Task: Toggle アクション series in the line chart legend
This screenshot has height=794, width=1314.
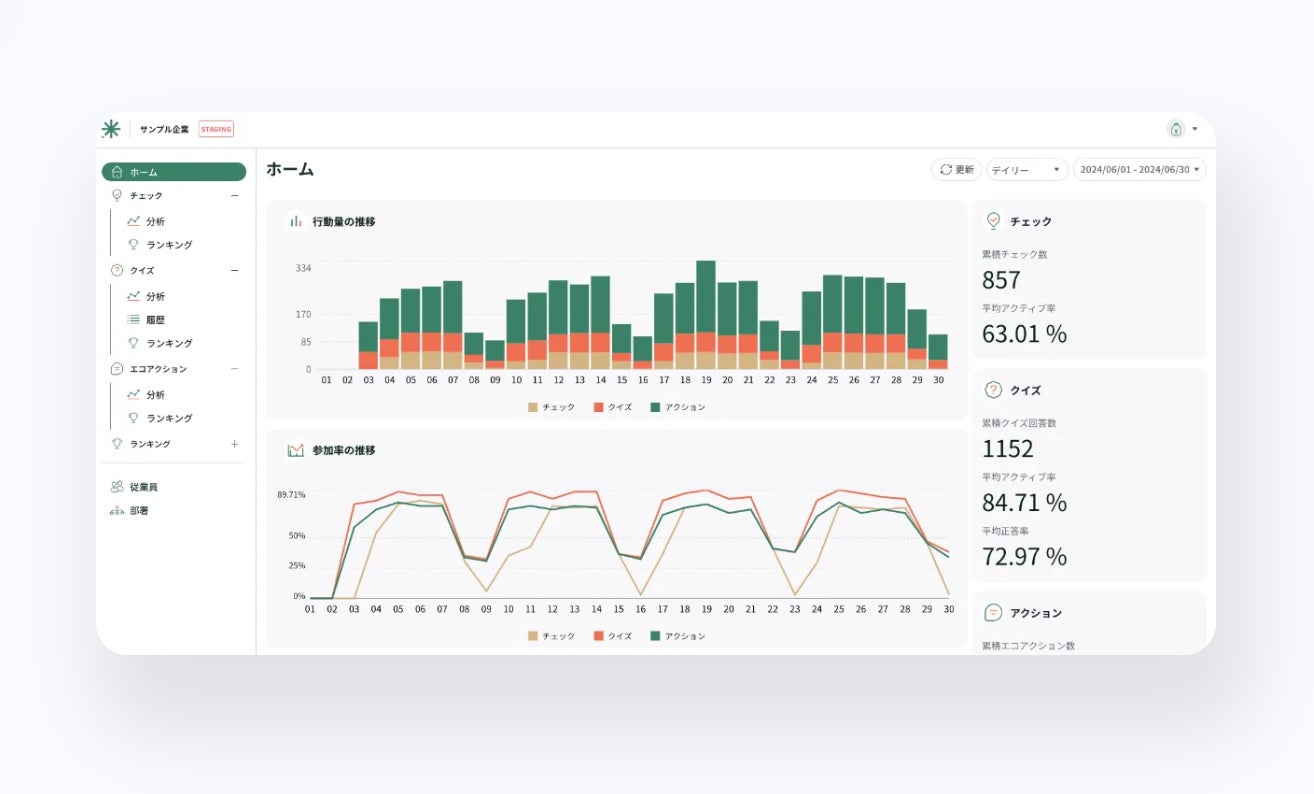Action: pyautogui.click(x=678, y=636)
